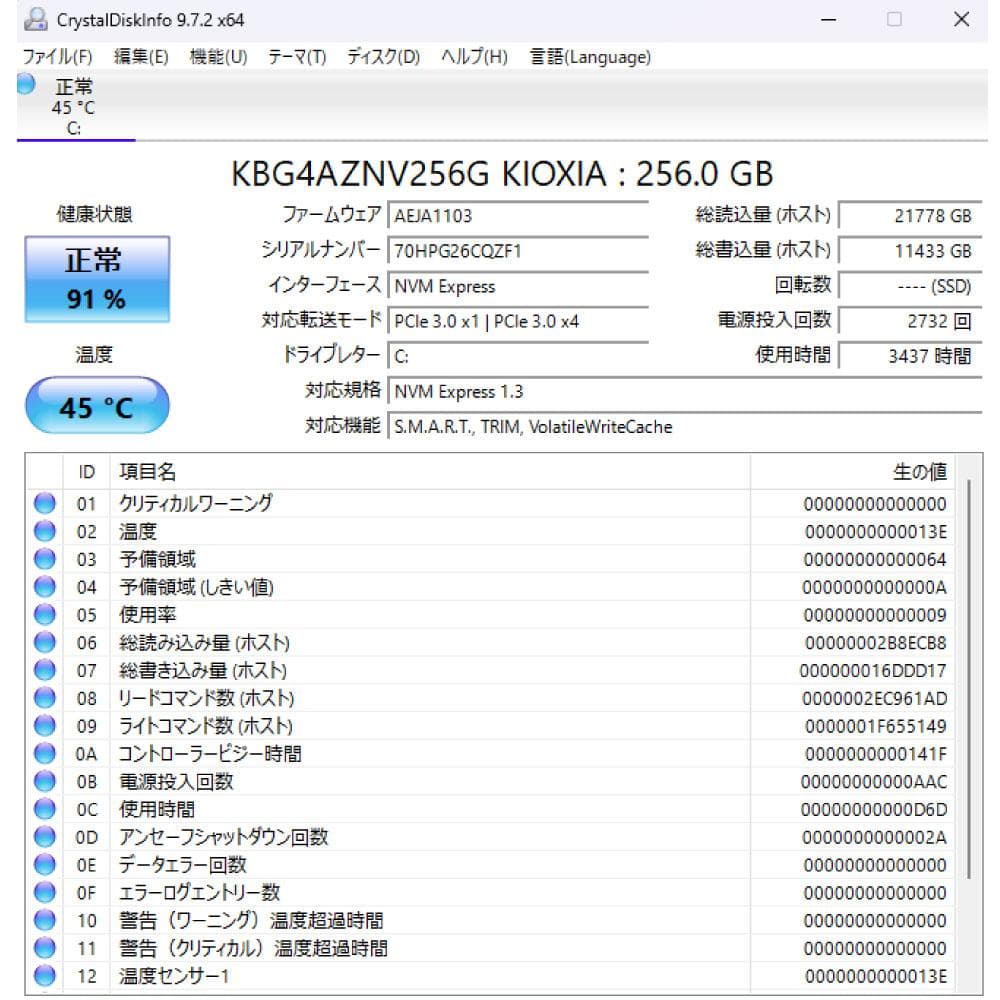Click the rotation rate value ---- (SSD)
The height and width of the screenshot is (1000, 1000).
(909, 286)
